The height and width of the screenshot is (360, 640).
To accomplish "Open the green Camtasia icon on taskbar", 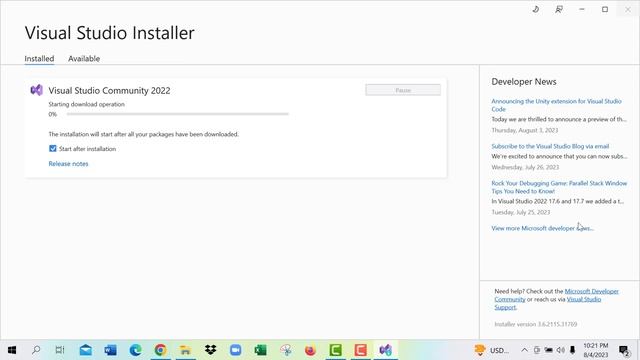I will 336,350.
